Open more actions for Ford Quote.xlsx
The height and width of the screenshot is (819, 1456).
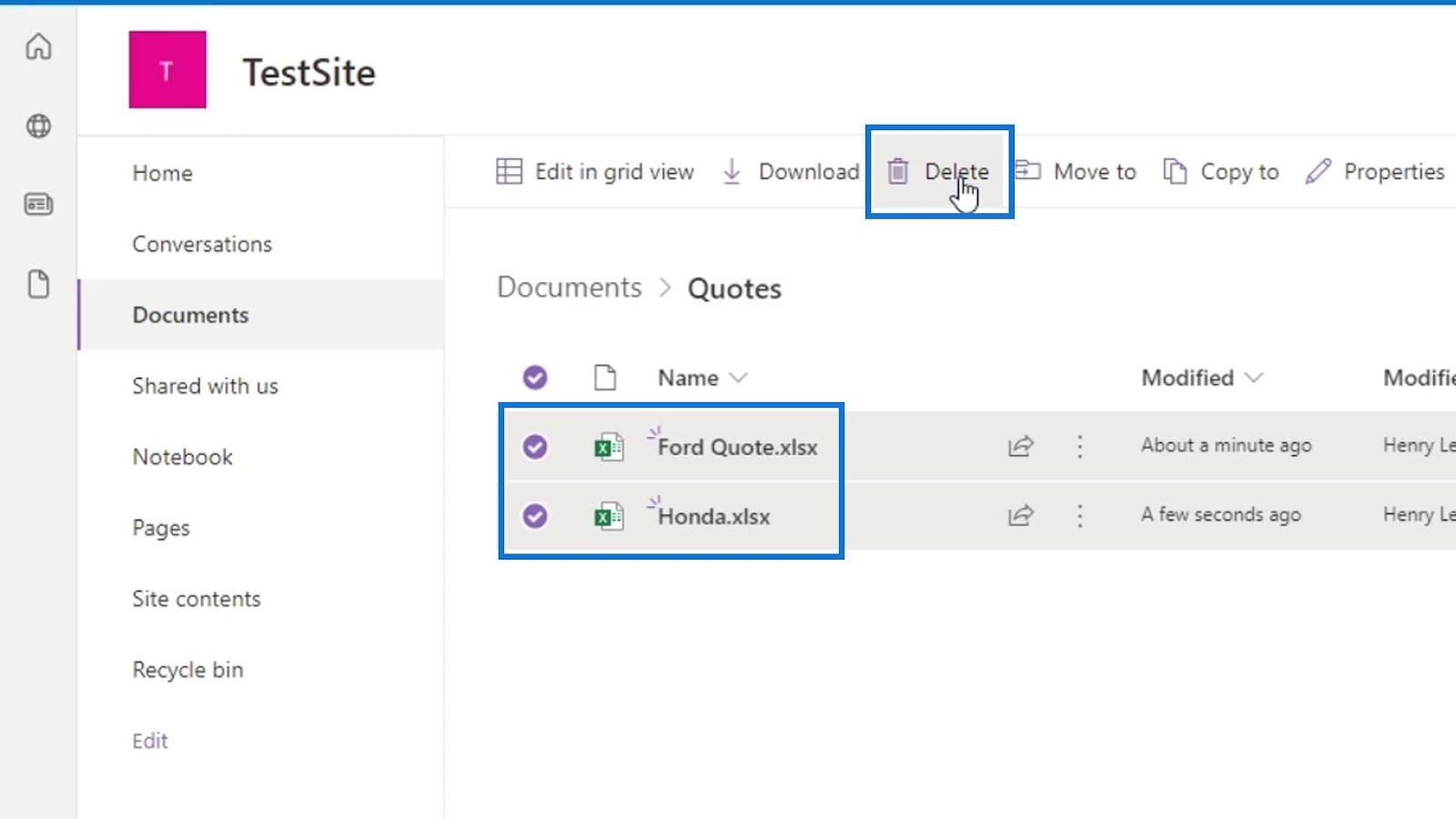pyautogui.click(x=1080, y=446)
